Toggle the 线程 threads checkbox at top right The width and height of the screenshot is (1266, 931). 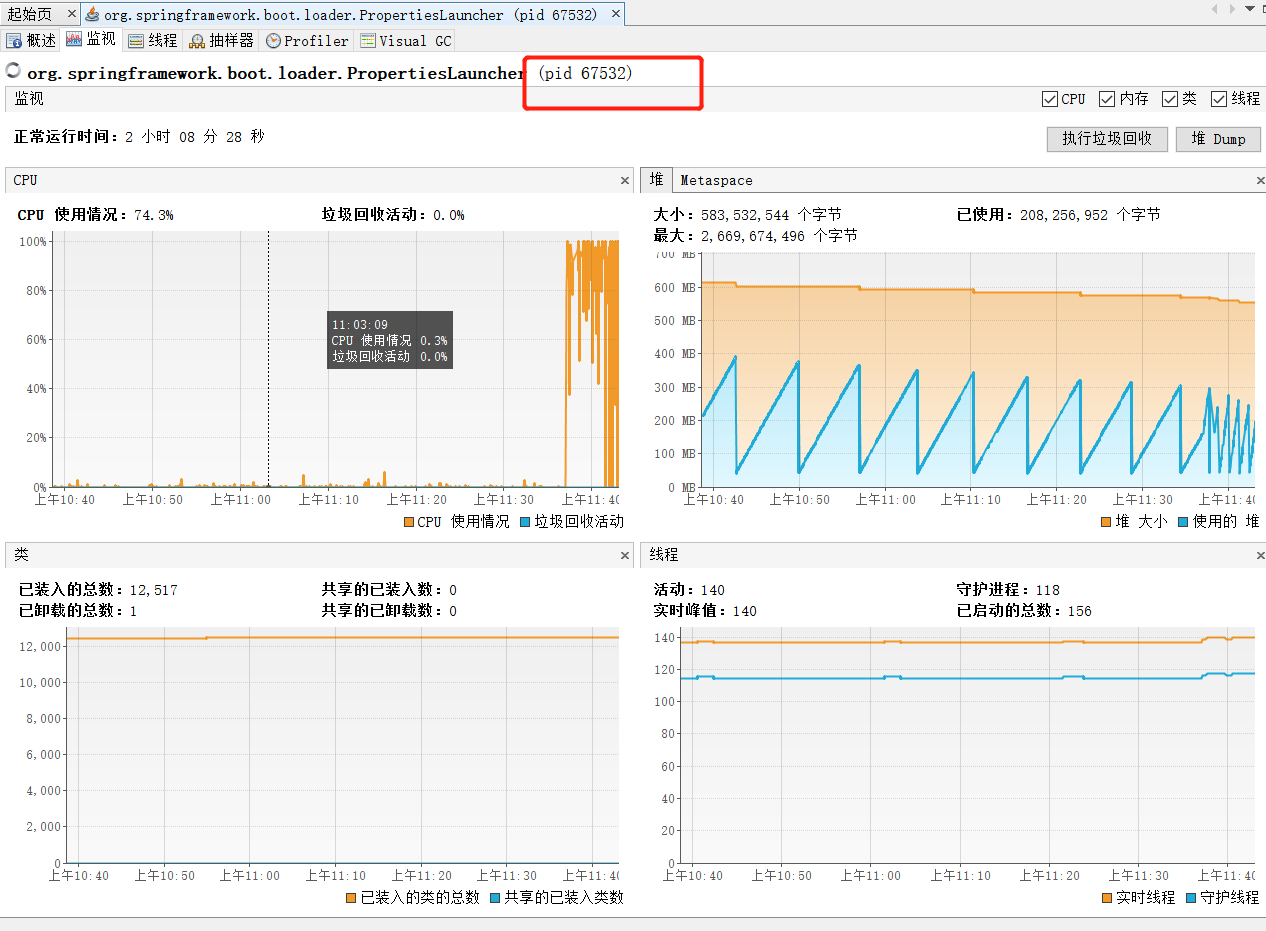point(1218,99)
